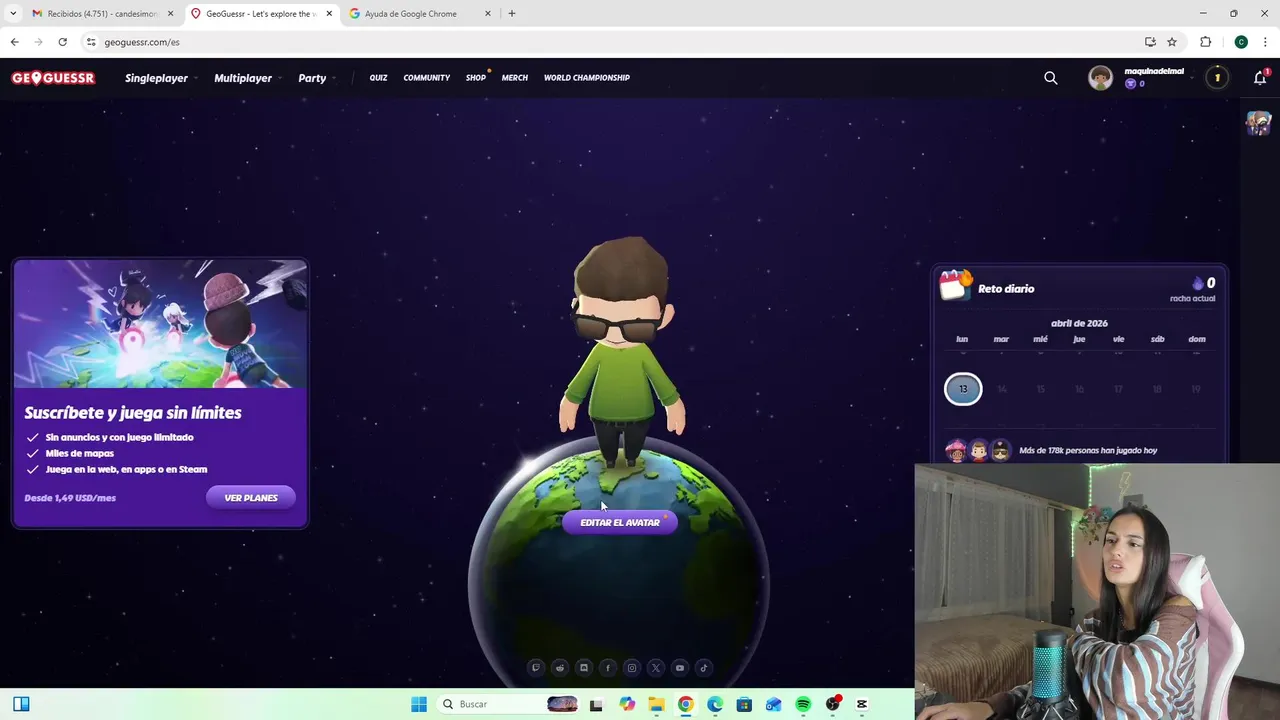Click the calendar icon beside Reto diario
The width and height of the screenshot is (1280, 720).
(x=955, y=285)
